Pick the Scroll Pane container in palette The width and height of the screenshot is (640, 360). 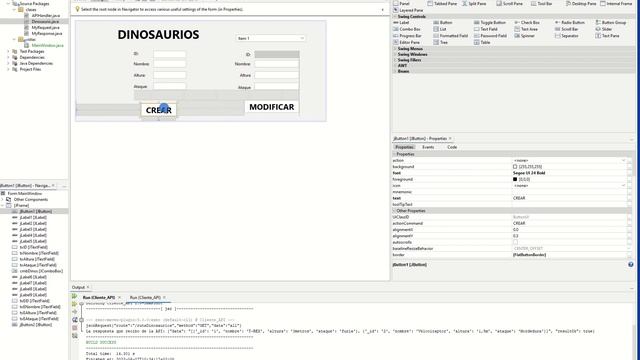509,3
